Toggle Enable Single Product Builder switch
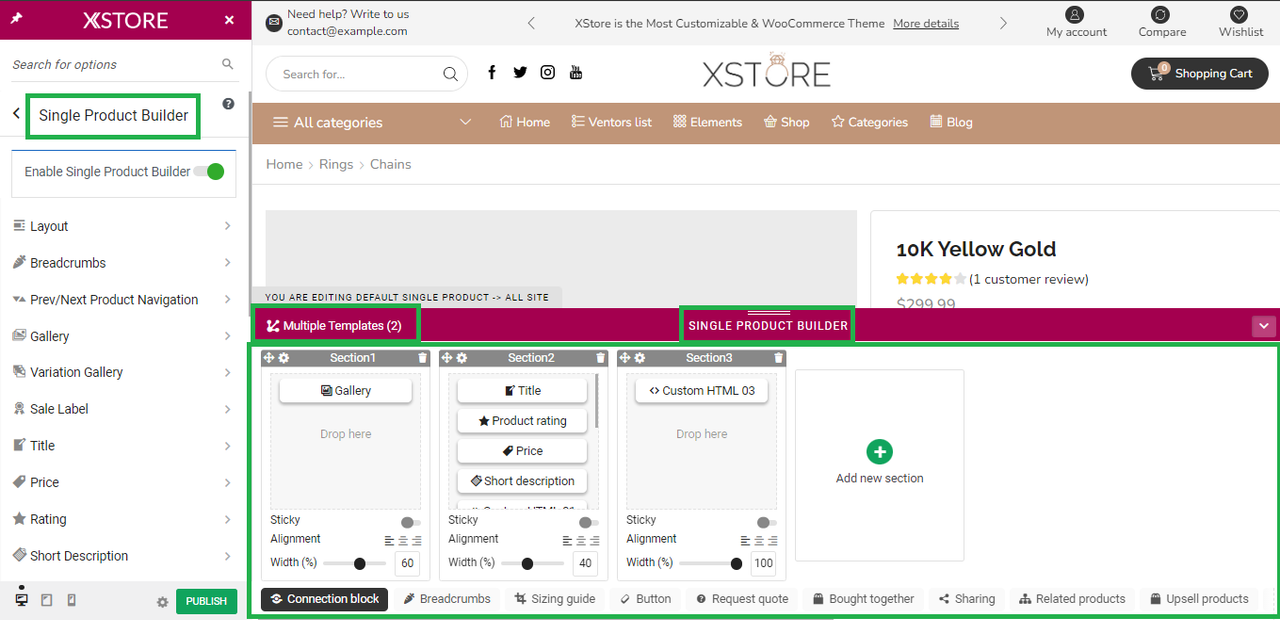Viewport: 1280px width, 620px height. tap(209, 172)
